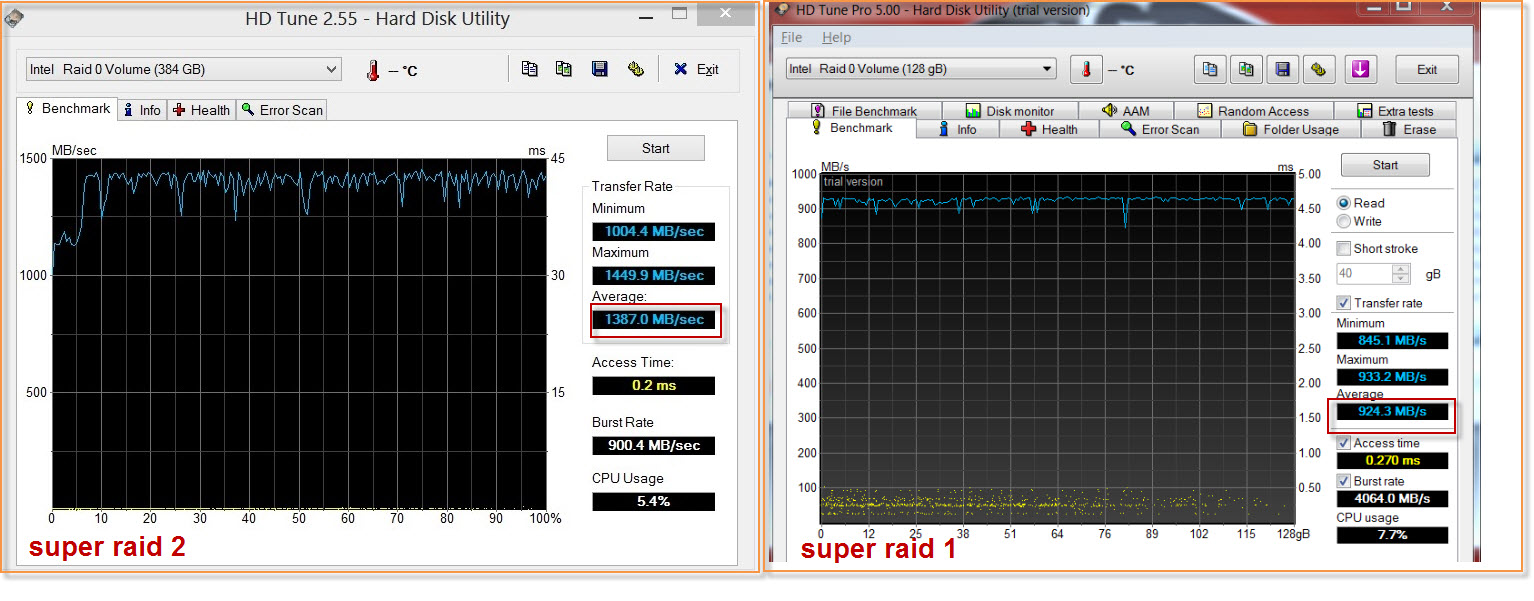The height and width of the screenshot is (601, 1534).
Task: Click CPU Usage value 5.4%
Action: 654,501
